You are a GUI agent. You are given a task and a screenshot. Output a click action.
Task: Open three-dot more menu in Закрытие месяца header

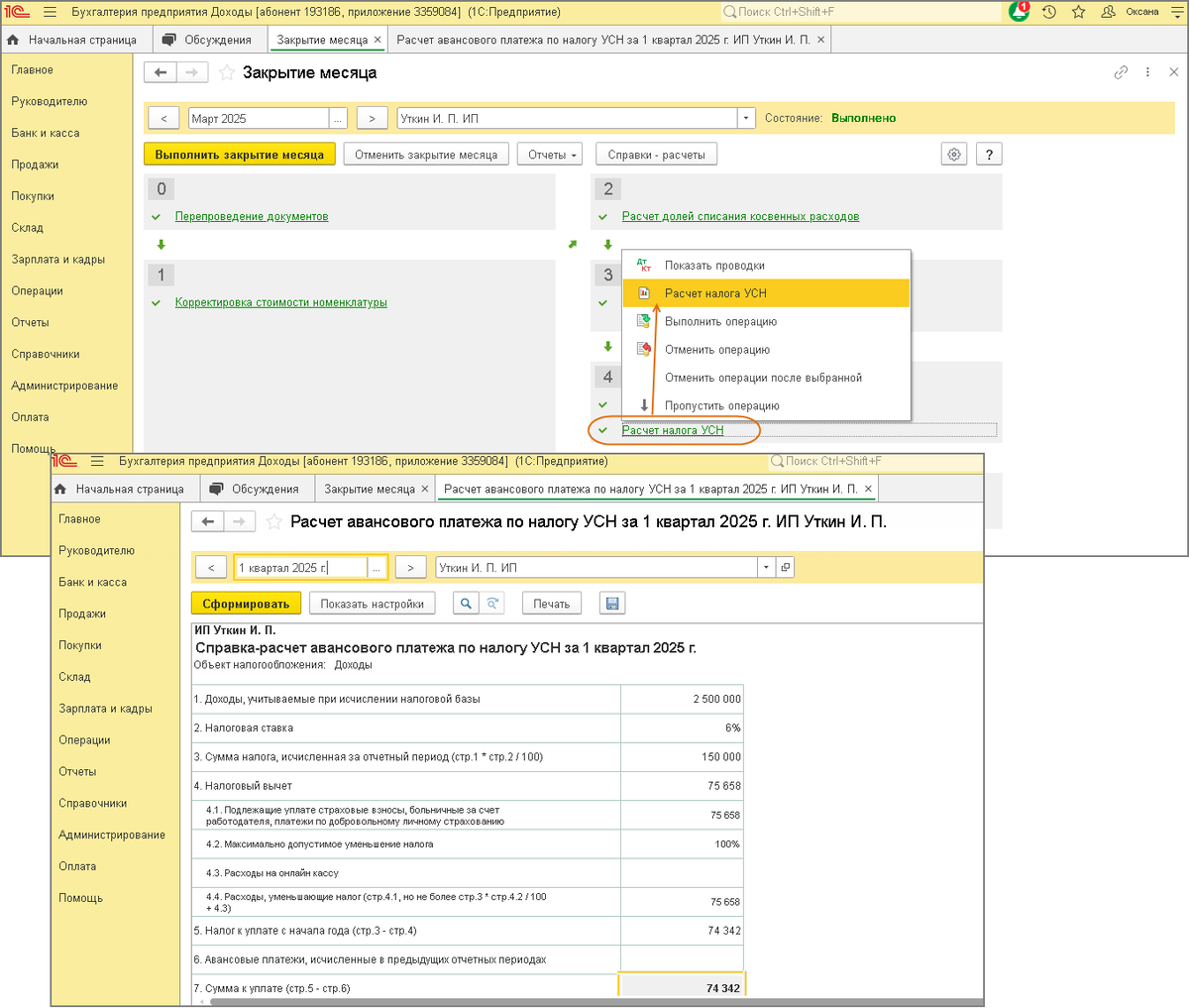1147,72
